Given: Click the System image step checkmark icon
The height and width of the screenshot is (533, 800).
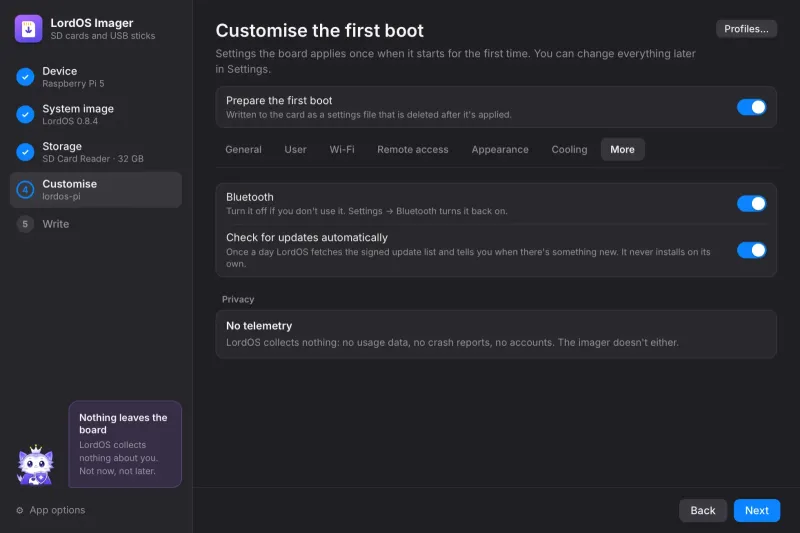Looking at the screenshot, I should point(25,114).
